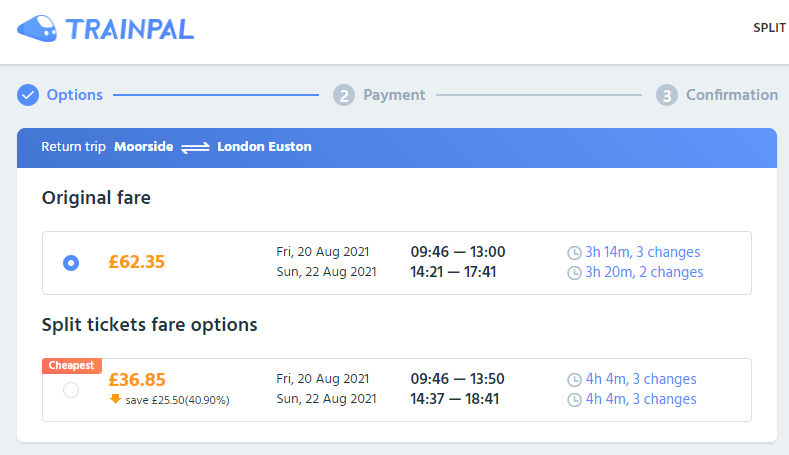Viewport: 789px width, 455px height.
Task: Go to the SPLIT menu item
Action: [770, 28]
